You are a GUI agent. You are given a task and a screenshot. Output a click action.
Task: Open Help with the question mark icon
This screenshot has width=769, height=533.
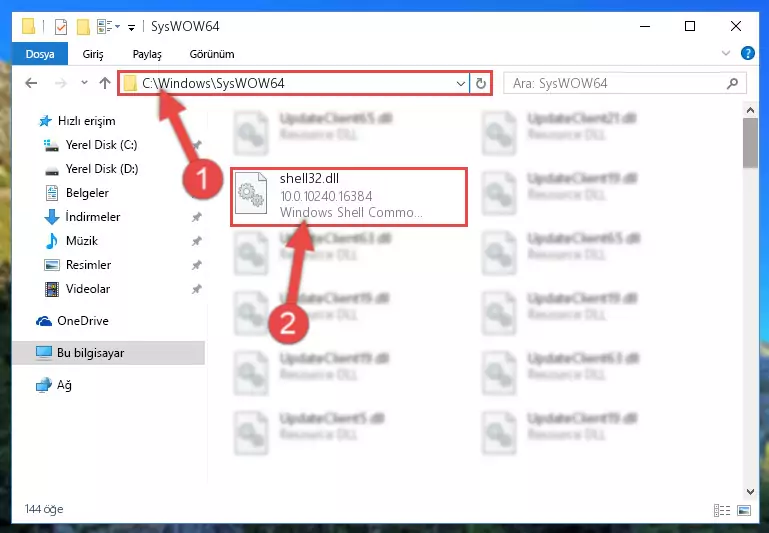point(747,53)
